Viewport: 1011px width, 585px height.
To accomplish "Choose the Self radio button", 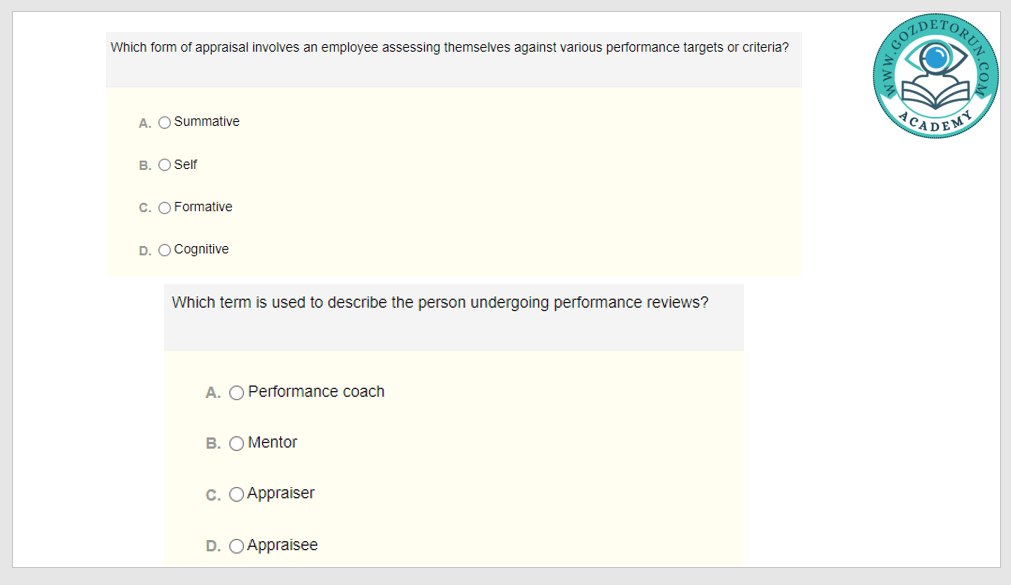I will pos(165,165).
